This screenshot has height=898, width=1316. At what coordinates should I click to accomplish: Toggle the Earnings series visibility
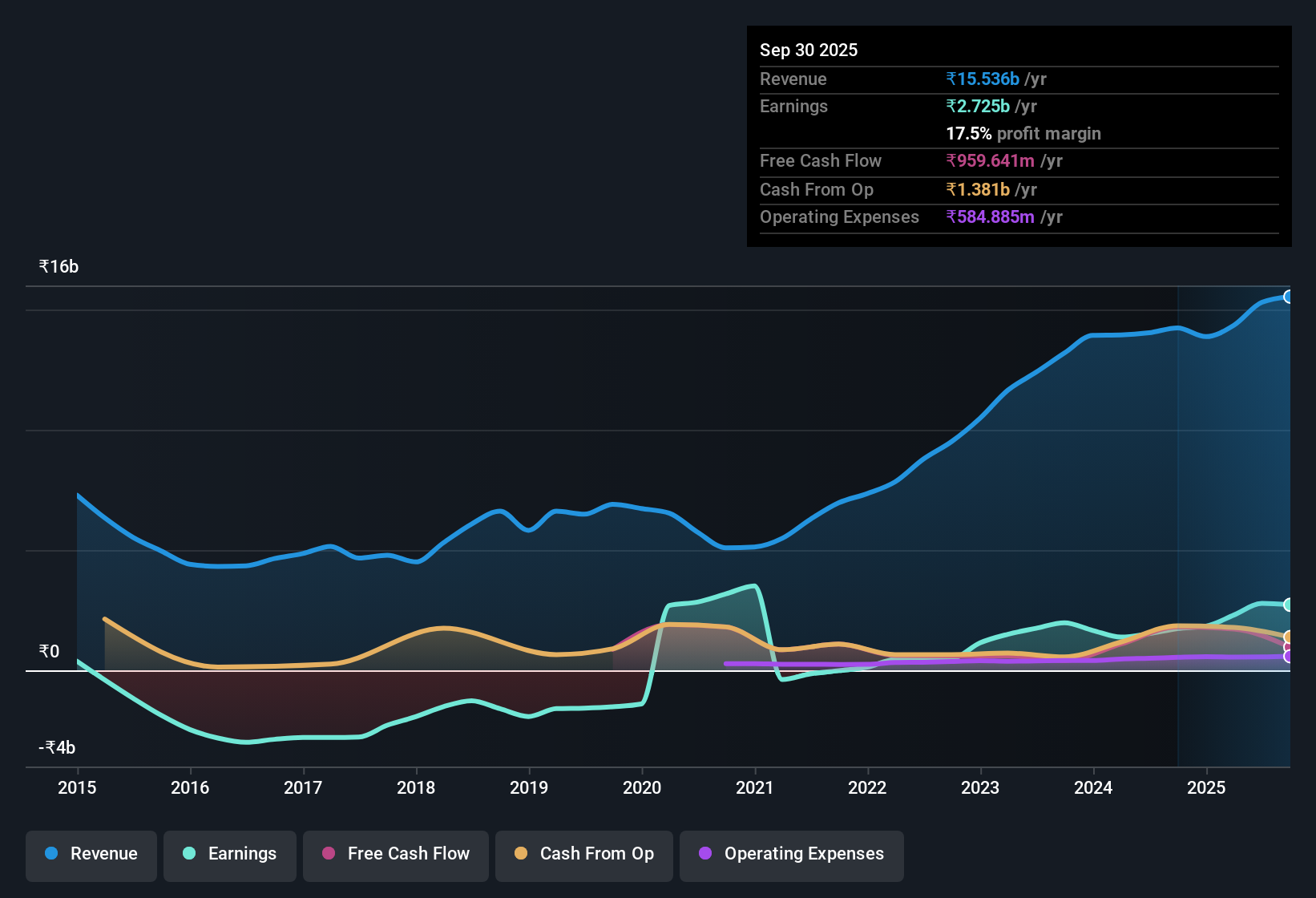(x=229, y=854)
